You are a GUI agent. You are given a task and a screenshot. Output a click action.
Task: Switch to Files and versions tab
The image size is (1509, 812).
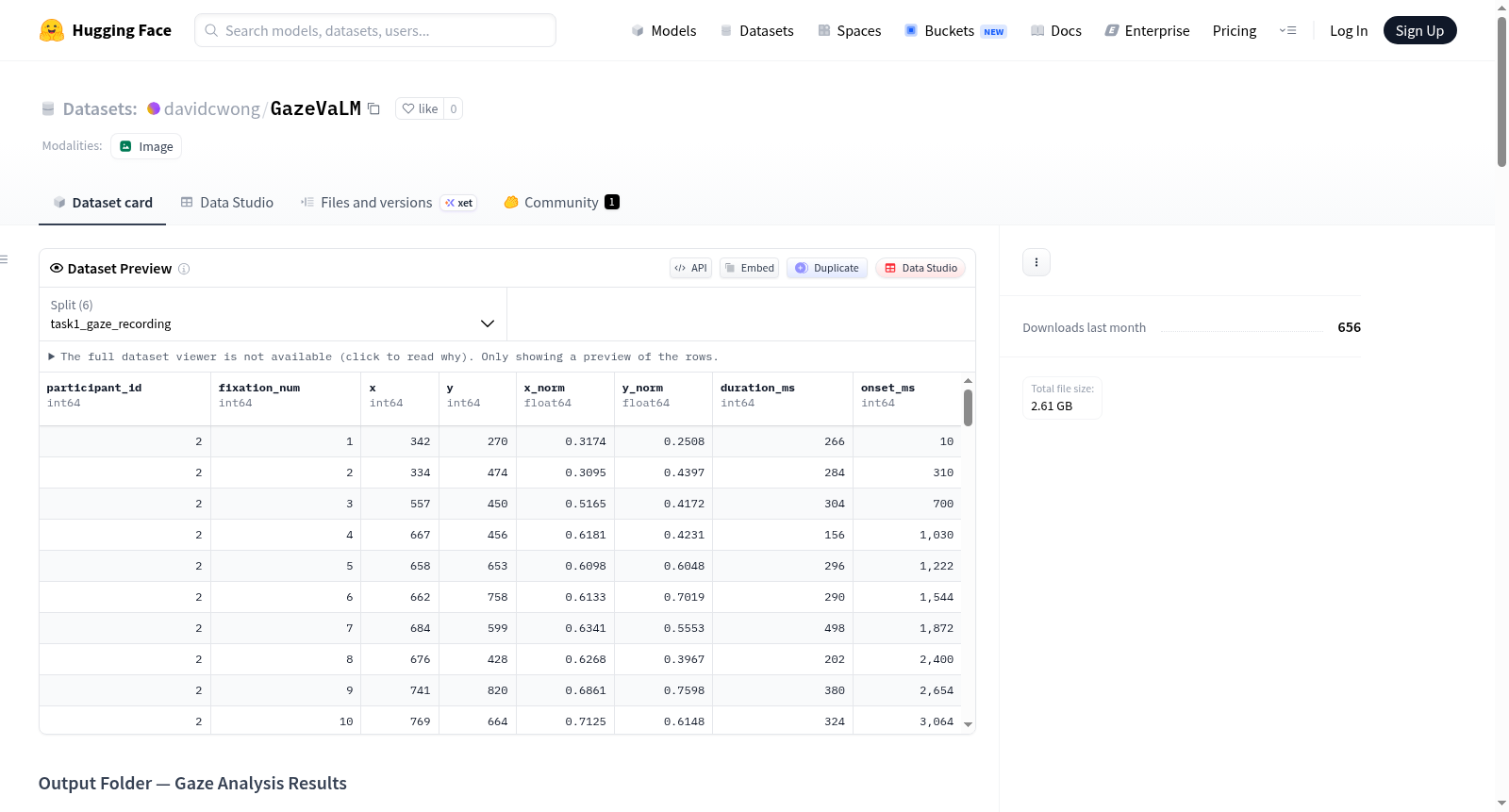click(x=389, y=202)
